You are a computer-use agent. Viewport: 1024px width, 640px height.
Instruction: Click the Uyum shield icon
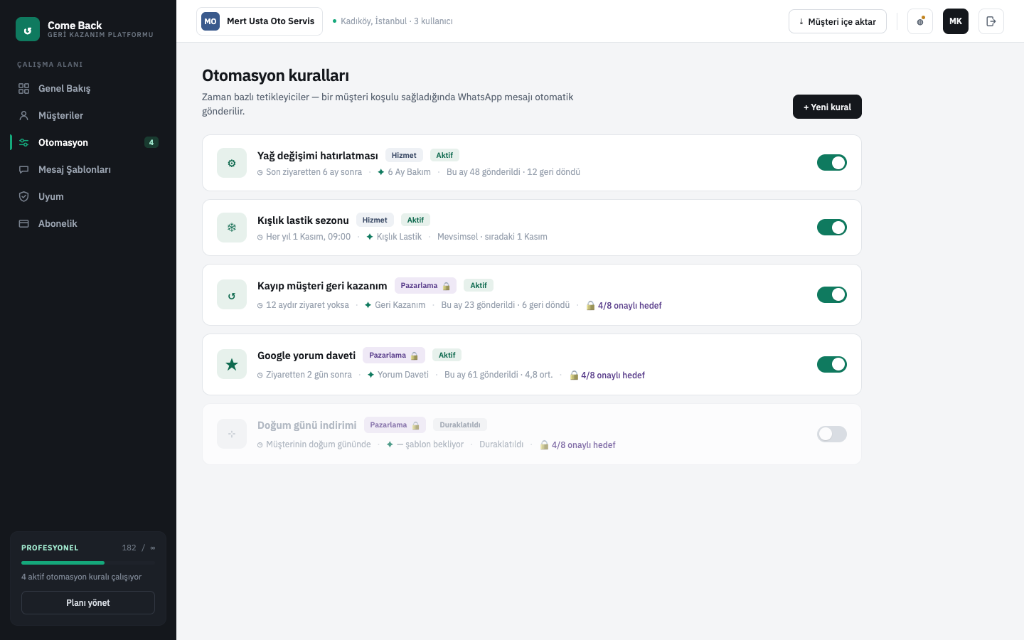(x=24, y=197)
